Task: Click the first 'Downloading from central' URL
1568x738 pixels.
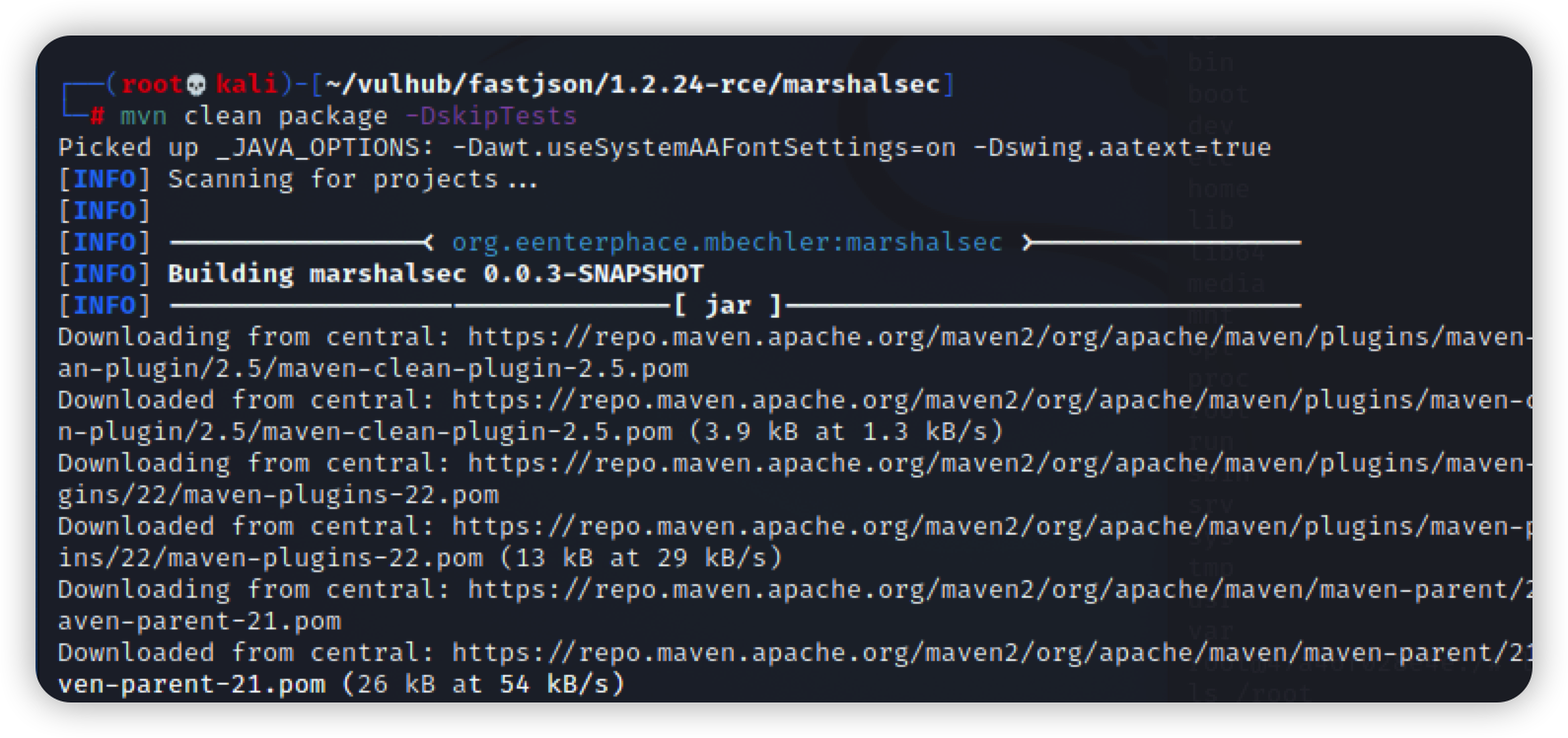Action: (999, 336)
